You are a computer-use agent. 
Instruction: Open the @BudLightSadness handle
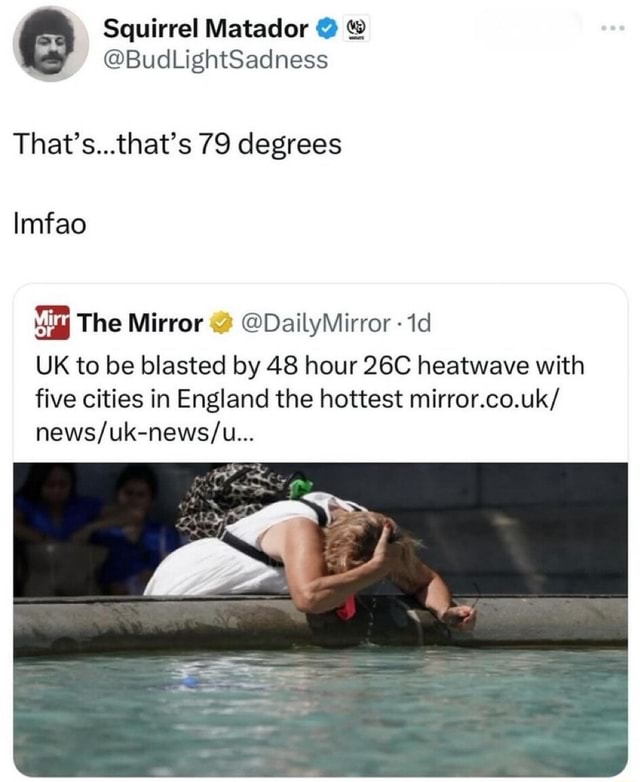click(215, 60)
